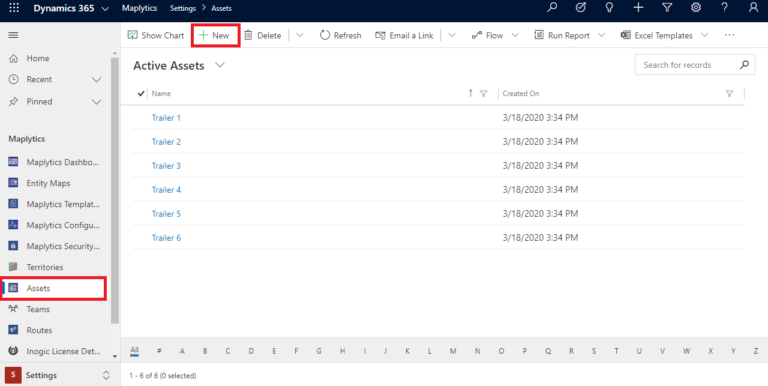Open the Active Assets view selector chevron

220,65
